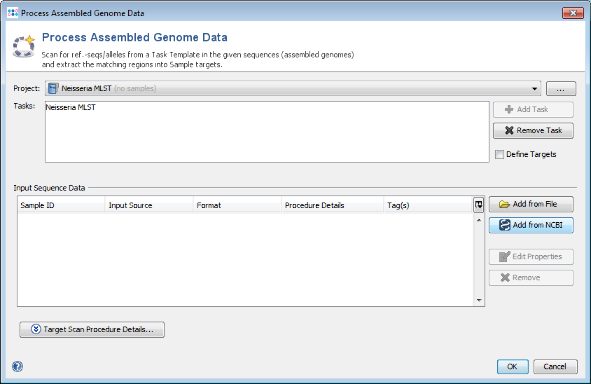Click the Format column header
Image resolution: width=591 pixels, height=384 pixels.
(x=237, y=205)
